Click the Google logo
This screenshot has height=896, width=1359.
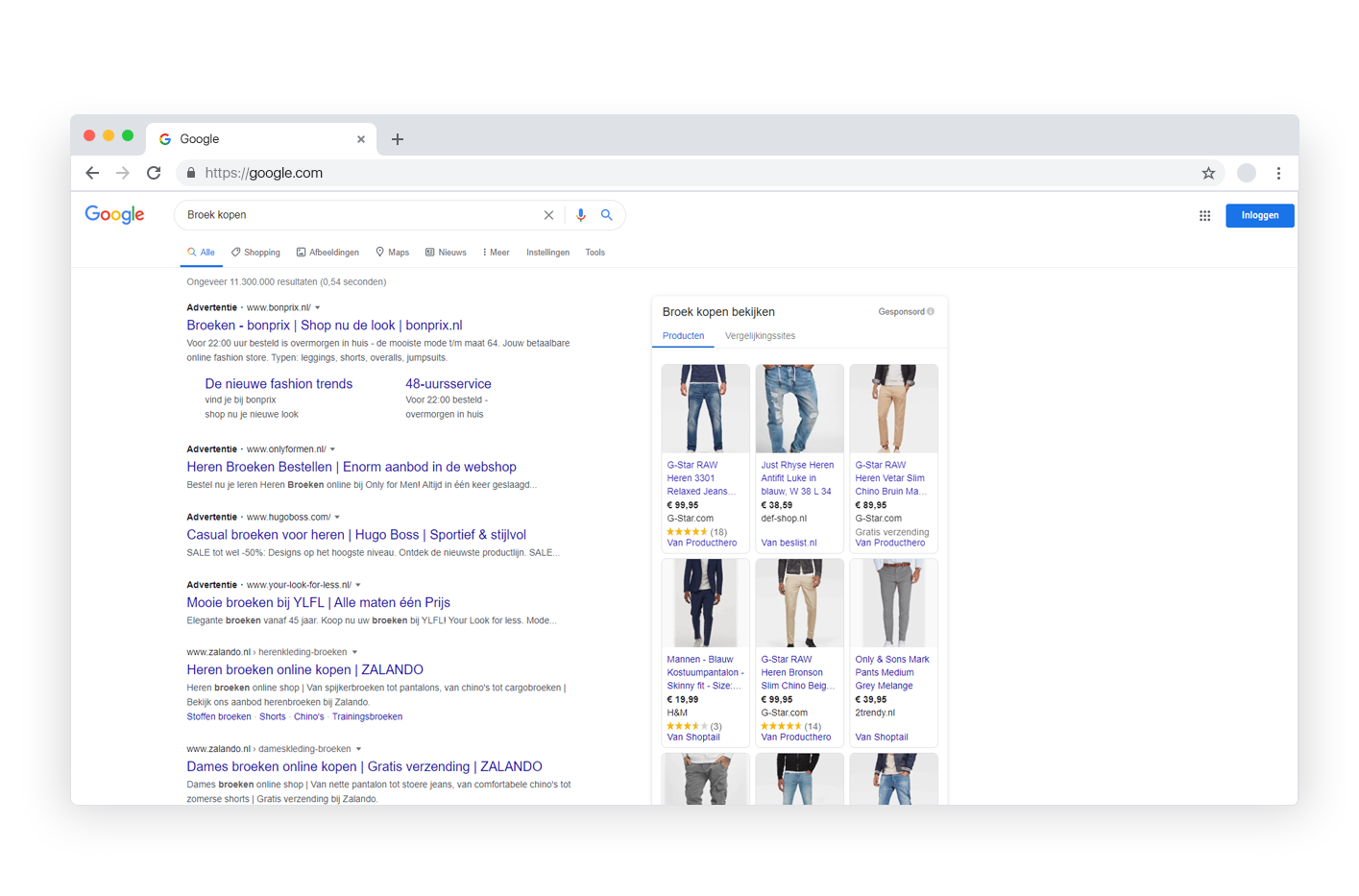coord(114,214)
